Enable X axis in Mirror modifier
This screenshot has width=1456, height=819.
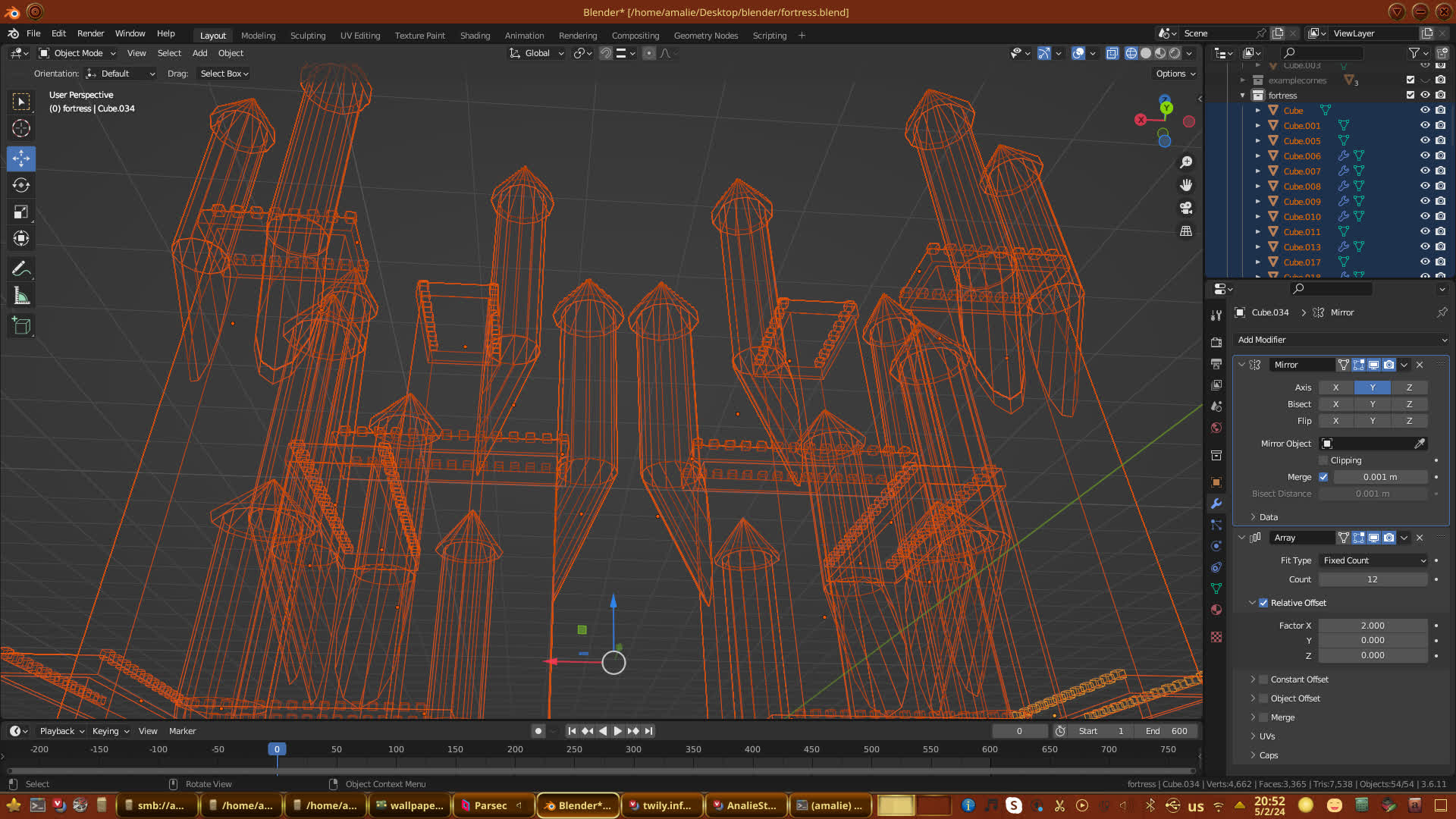(x=1335, y=388)
